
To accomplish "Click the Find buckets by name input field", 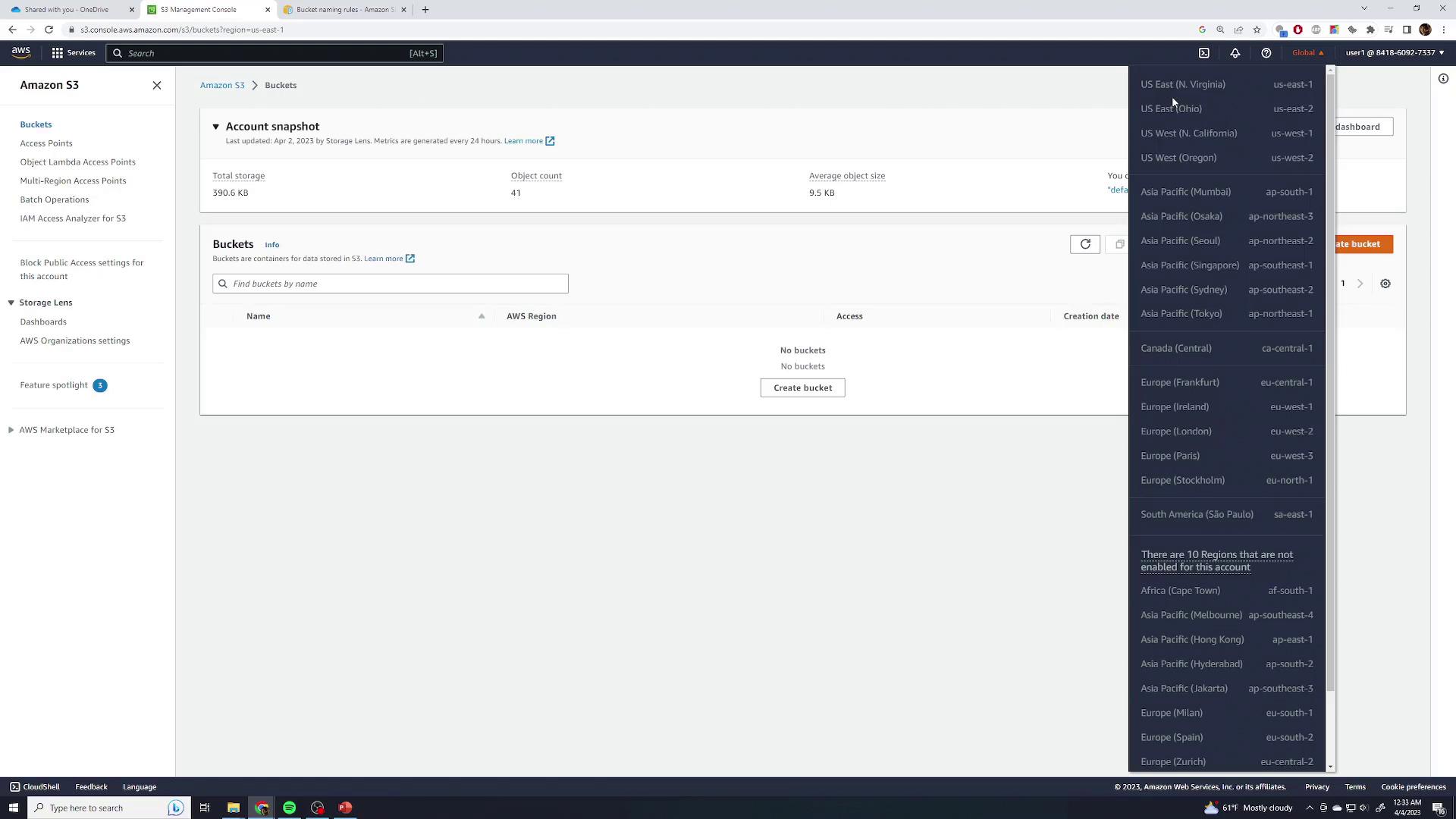I will pos(390,283).
